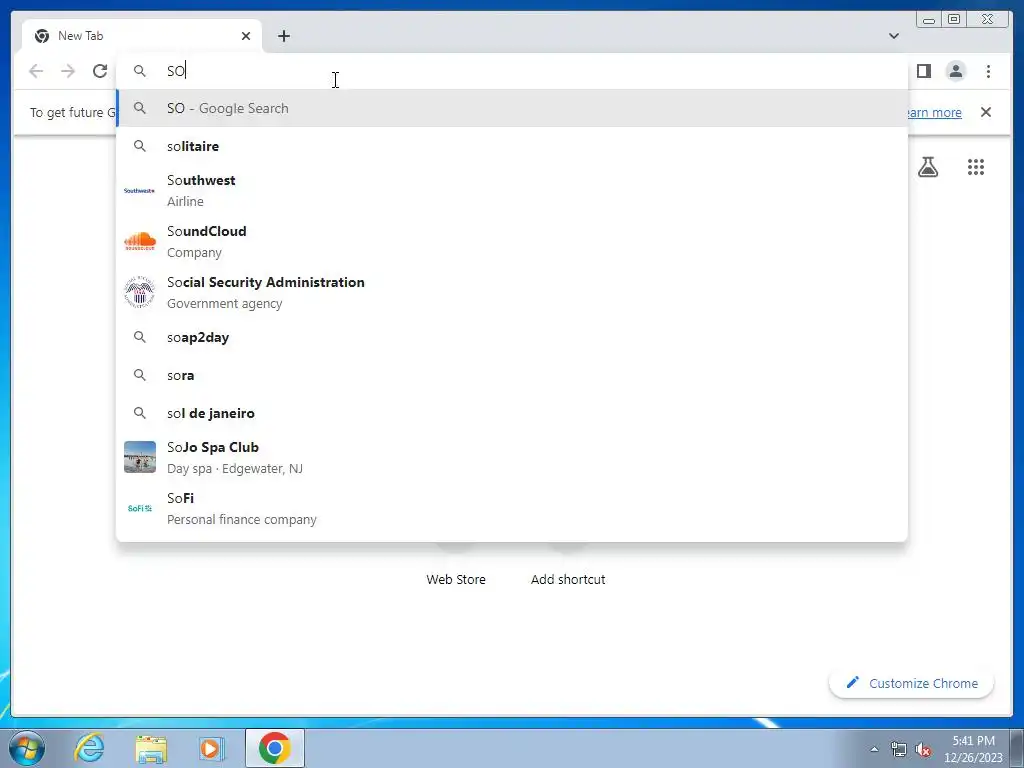Click the browser forward arrow
Viewport: 1024px width, 768px height.
68,71
